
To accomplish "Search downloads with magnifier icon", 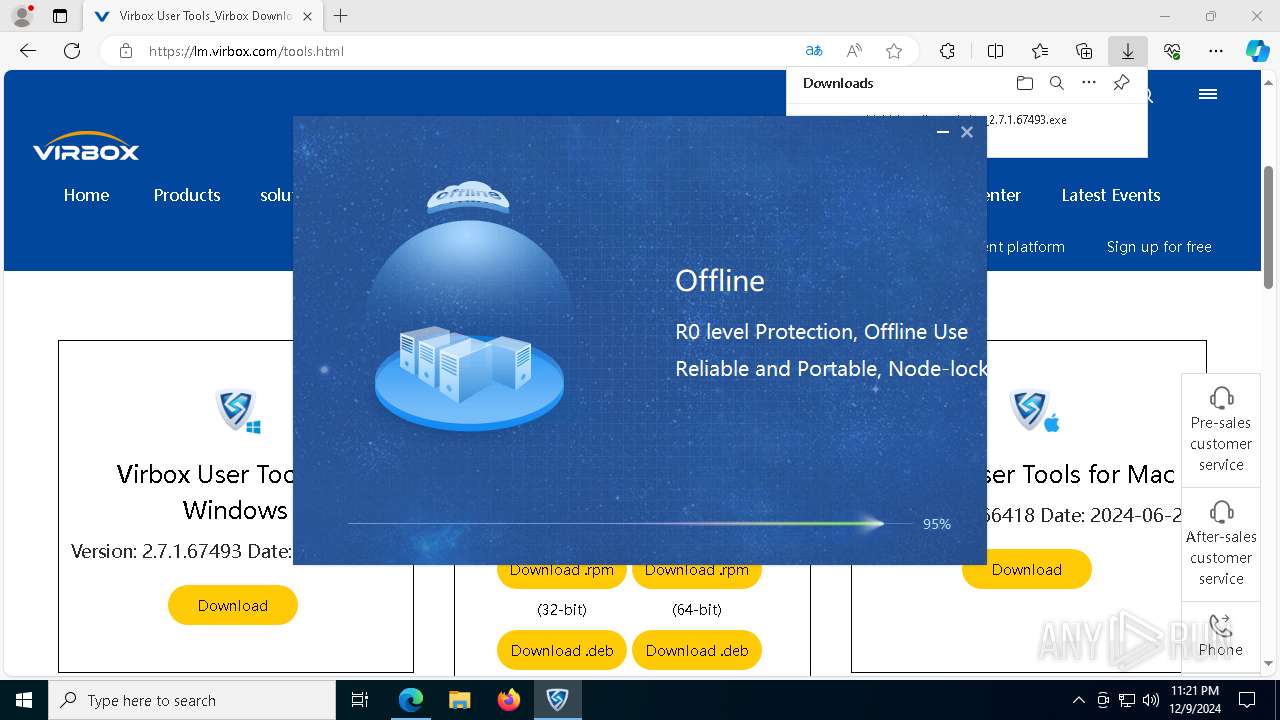I will (1057, 83).
